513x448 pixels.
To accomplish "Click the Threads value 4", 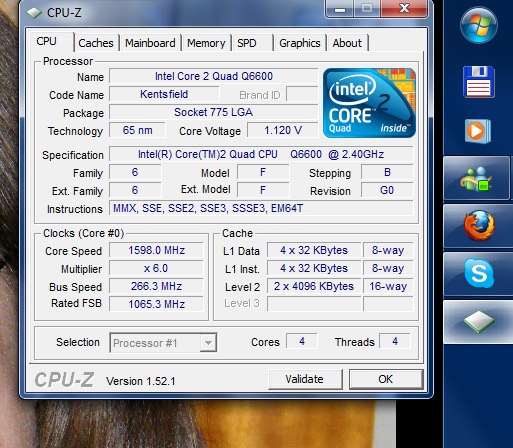I will click(395, 341).
